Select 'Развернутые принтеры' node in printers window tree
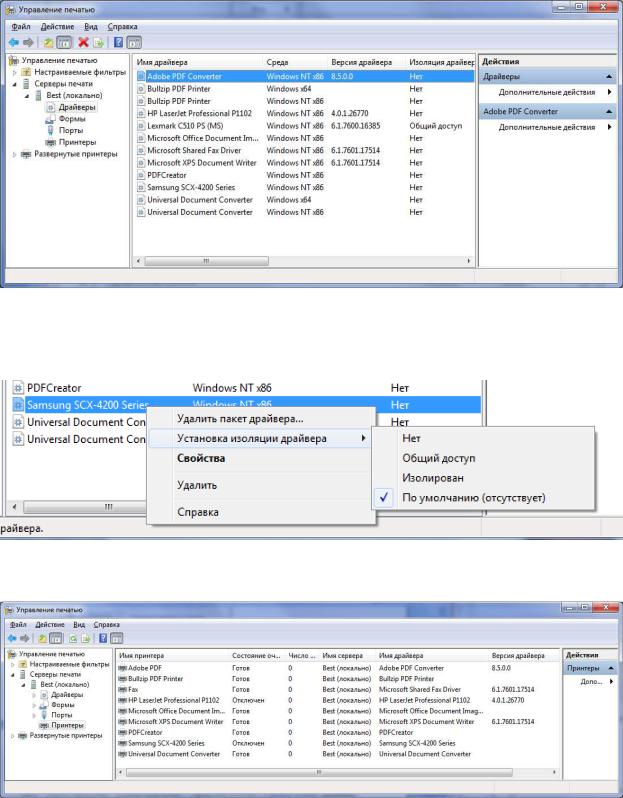This screenshot has width=623, height=798. click(66, 735)
